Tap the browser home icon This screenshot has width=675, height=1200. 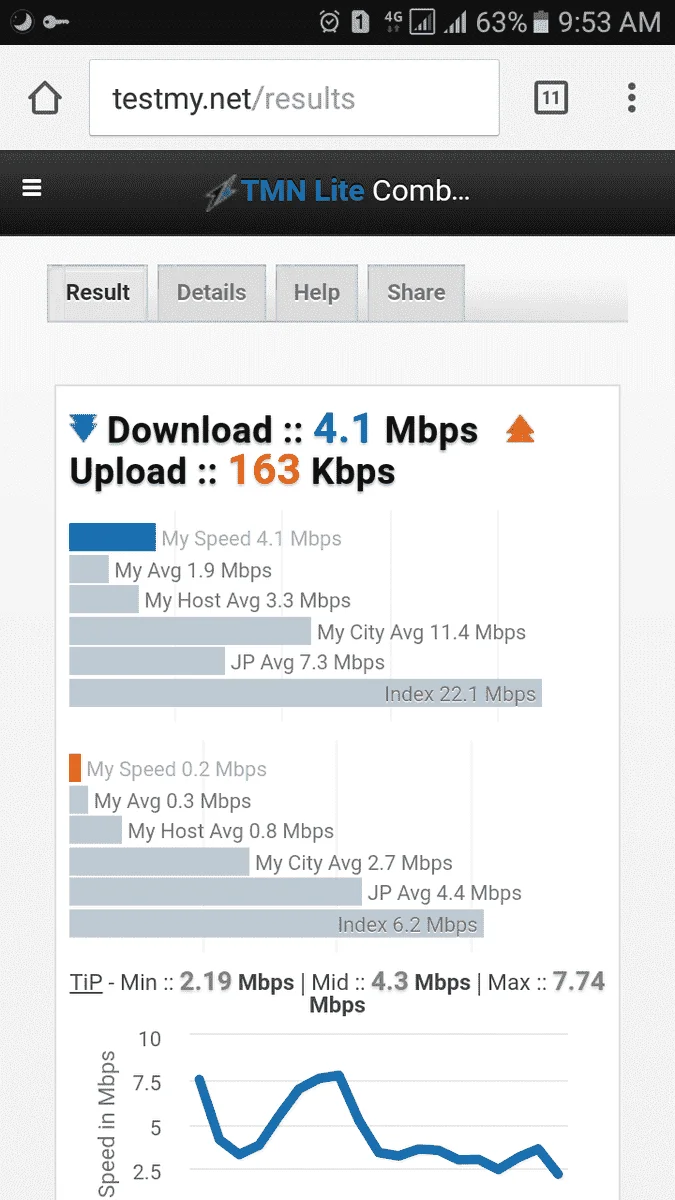45,98
